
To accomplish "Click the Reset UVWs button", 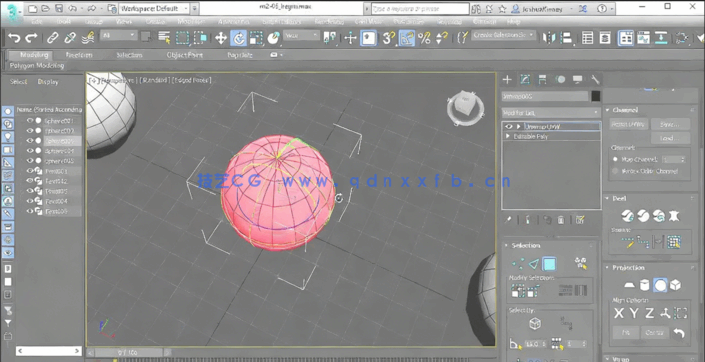I will tap(629, 124).
